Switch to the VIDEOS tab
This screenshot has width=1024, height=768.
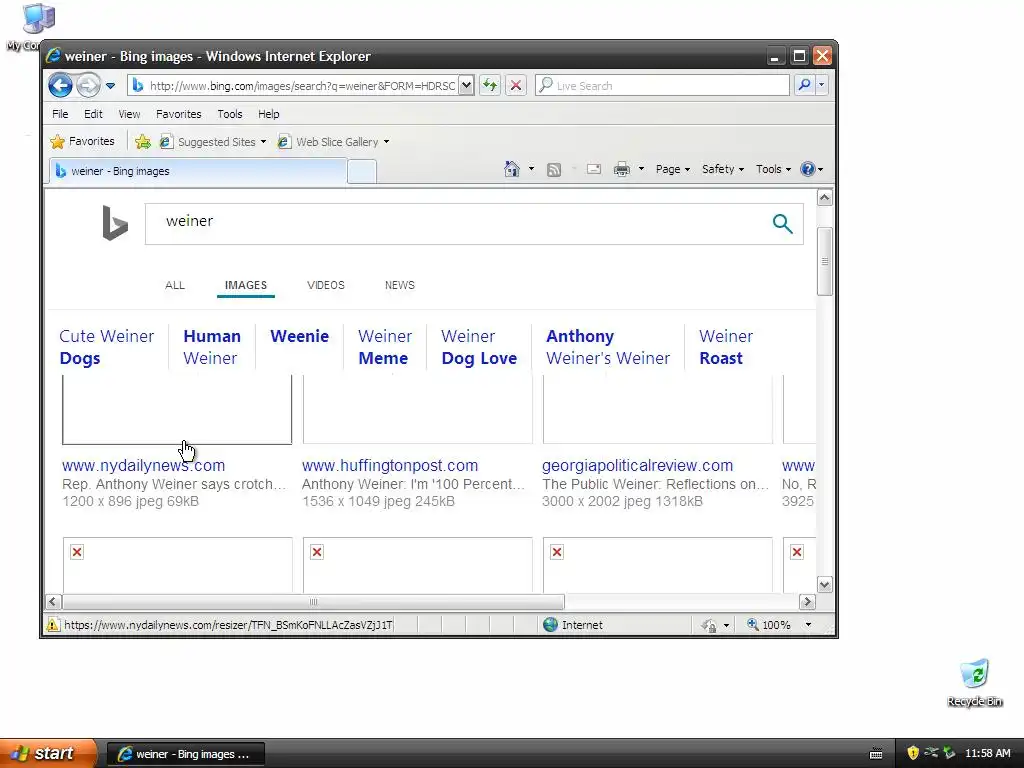coord(326,285)
